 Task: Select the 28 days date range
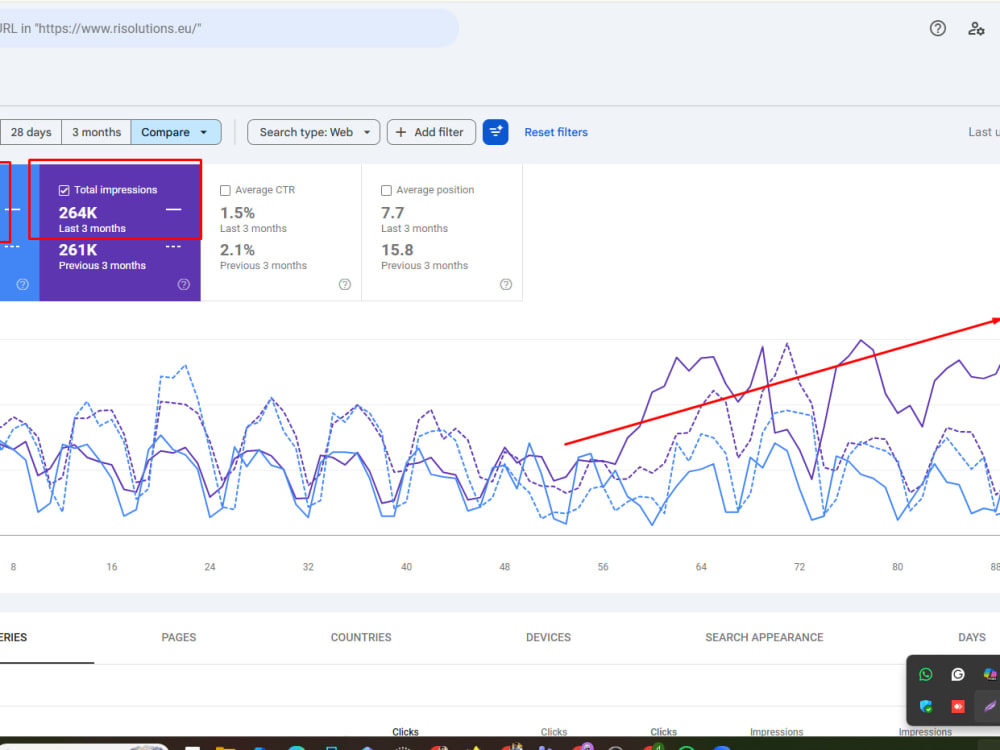pyautogui.click(x=31, y=132)
